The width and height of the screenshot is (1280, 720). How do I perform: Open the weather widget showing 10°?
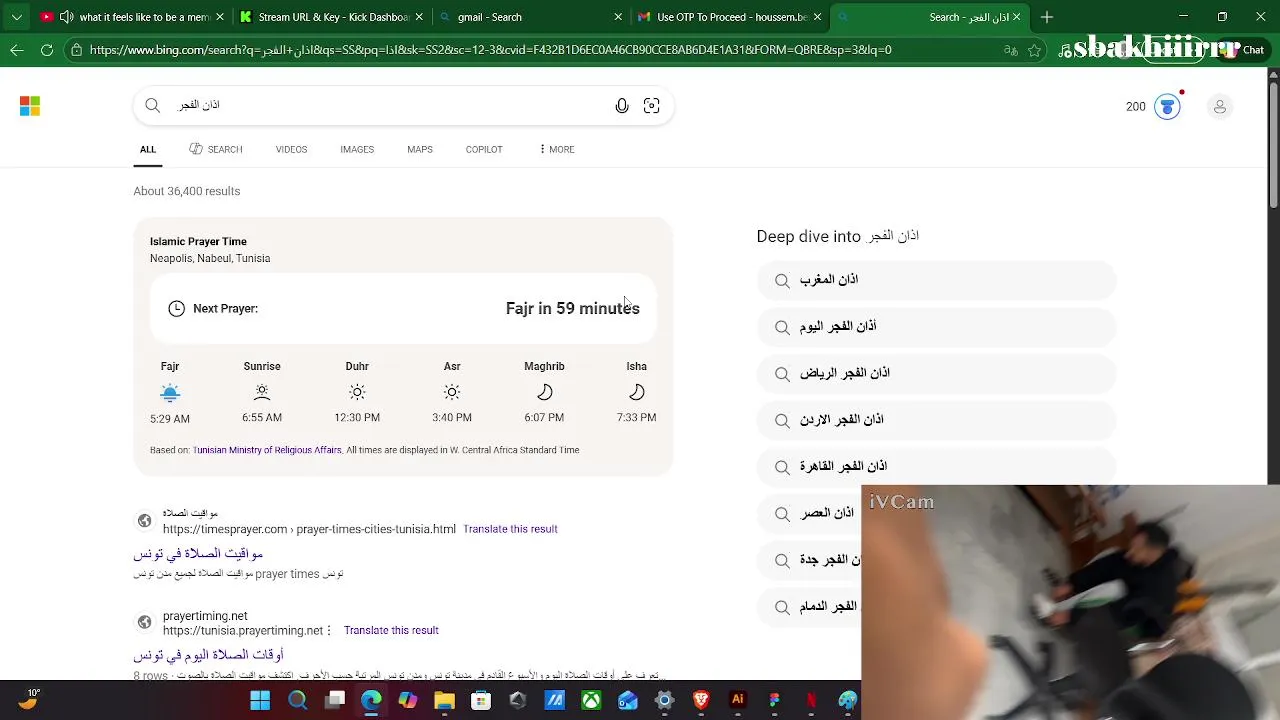[28, 699]
